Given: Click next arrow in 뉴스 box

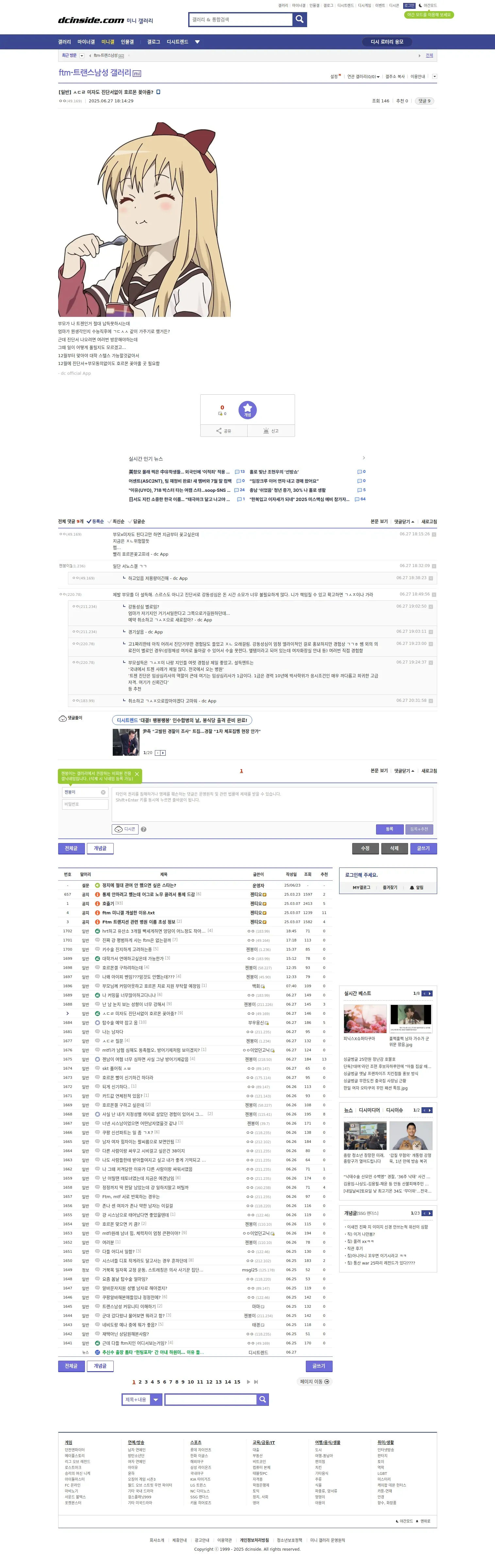Looking at the screenshot, I should pos(430,1110).
